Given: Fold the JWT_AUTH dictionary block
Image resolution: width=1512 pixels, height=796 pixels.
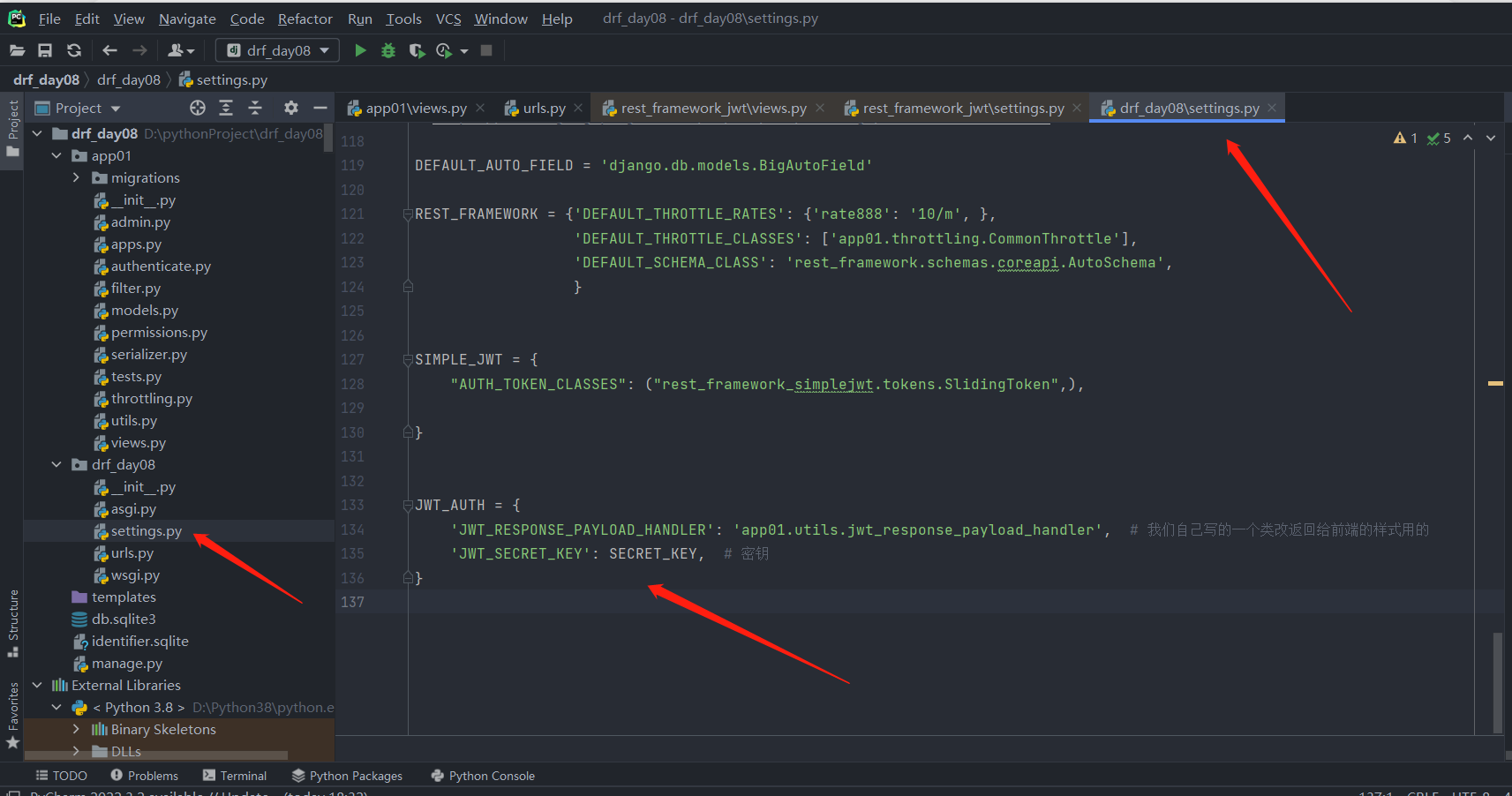Looking at the screenshot, I should (x=408, y=505).
